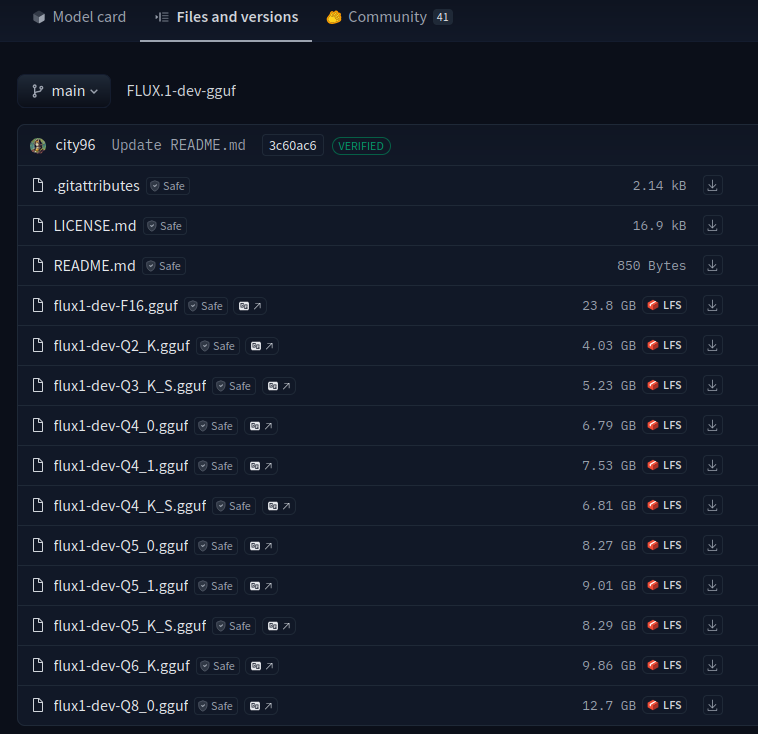The height and width of the screenshot is (734, 758).
Task: Click the Community count badge 41
Action: (x=442, y=17)
